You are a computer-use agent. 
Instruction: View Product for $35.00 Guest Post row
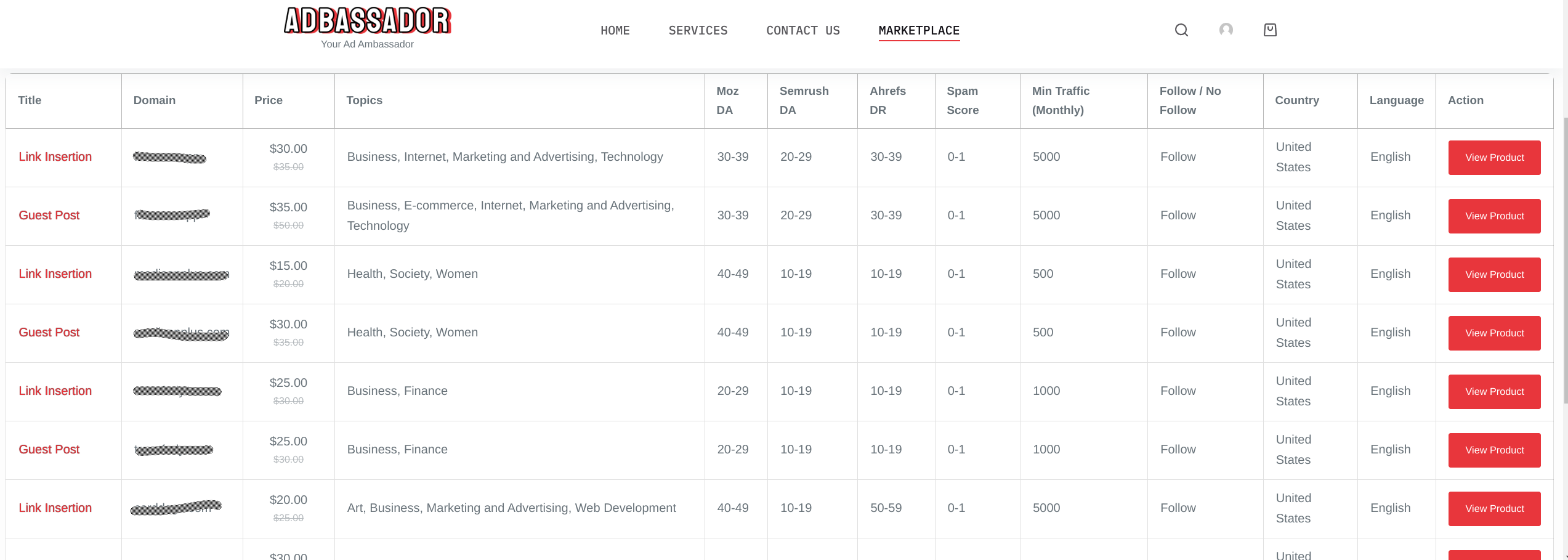pos(1494,216)
